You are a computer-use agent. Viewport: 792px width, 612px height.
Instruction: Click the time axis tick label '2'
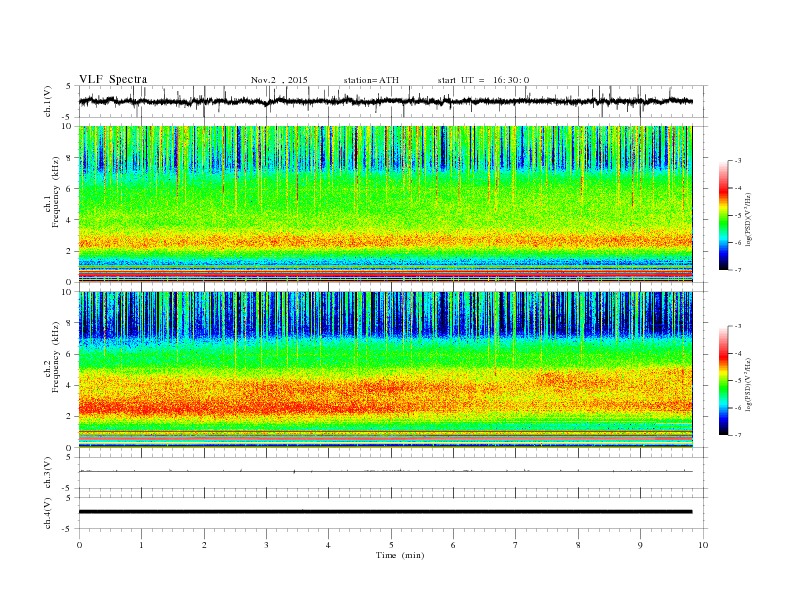pos(204,545)
